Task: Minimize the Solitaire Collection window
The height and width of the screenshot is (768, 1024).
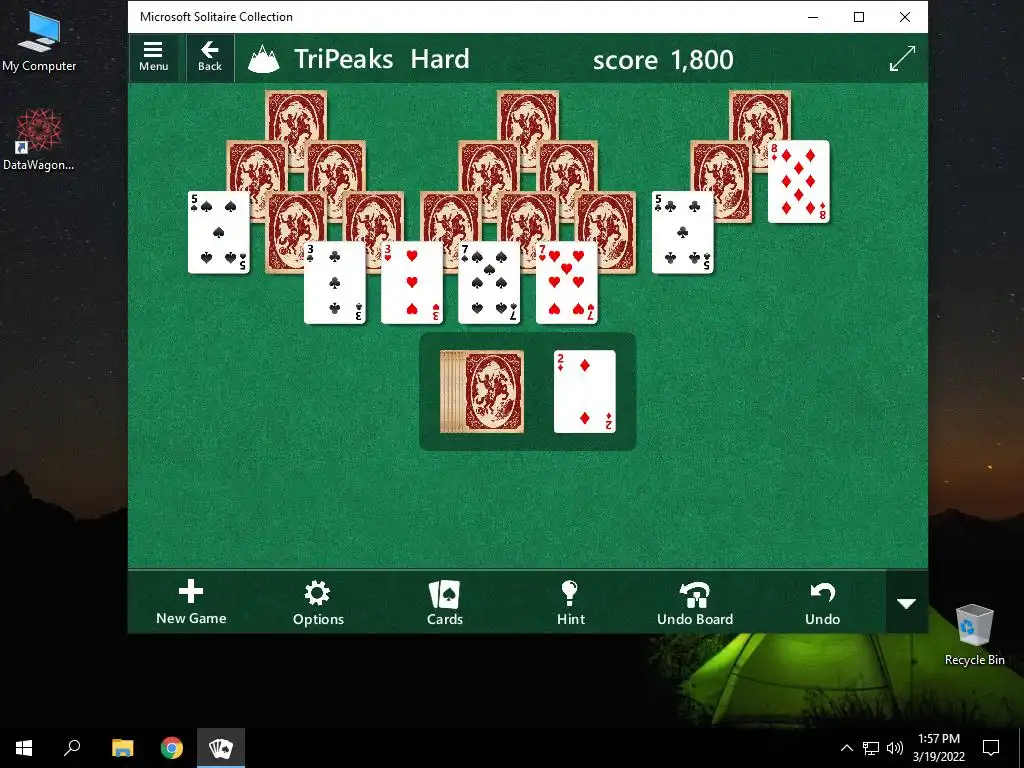Action: [x=813, y=17]
